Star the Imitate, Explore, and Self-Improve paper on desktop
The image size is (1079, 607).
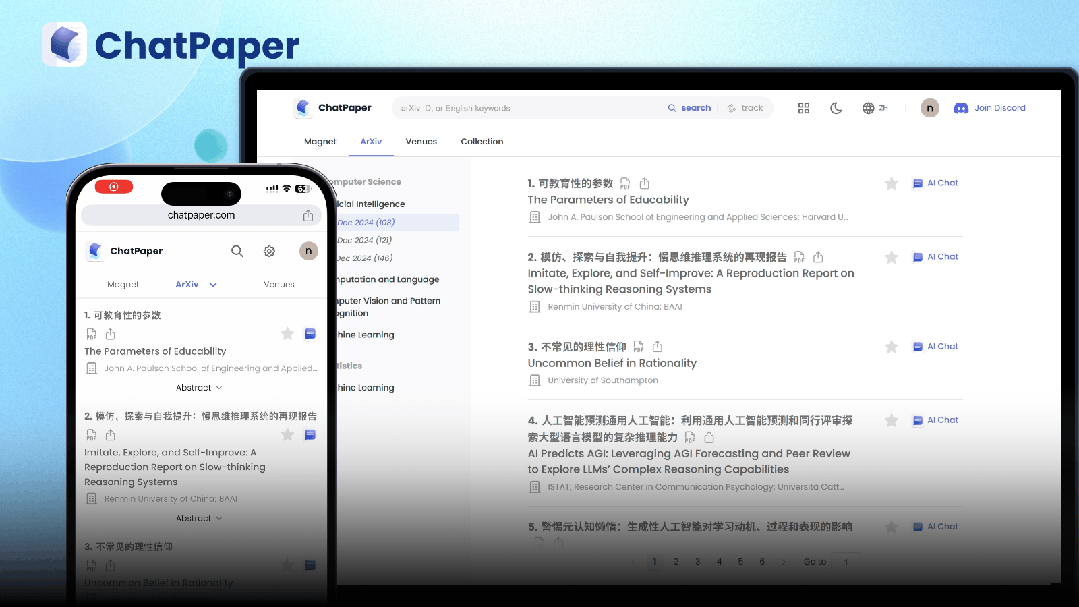coord(891,257)
